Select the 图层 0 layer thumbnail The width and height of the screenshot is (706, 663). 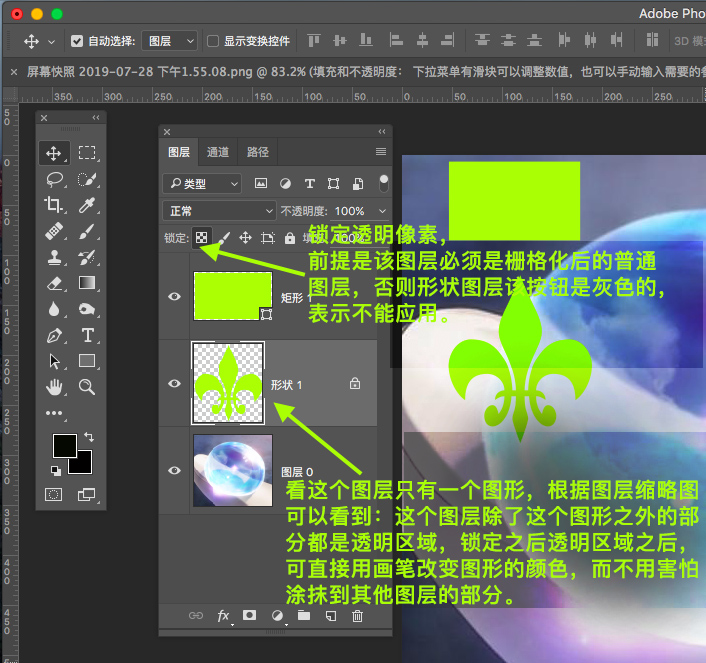[233, 470]
